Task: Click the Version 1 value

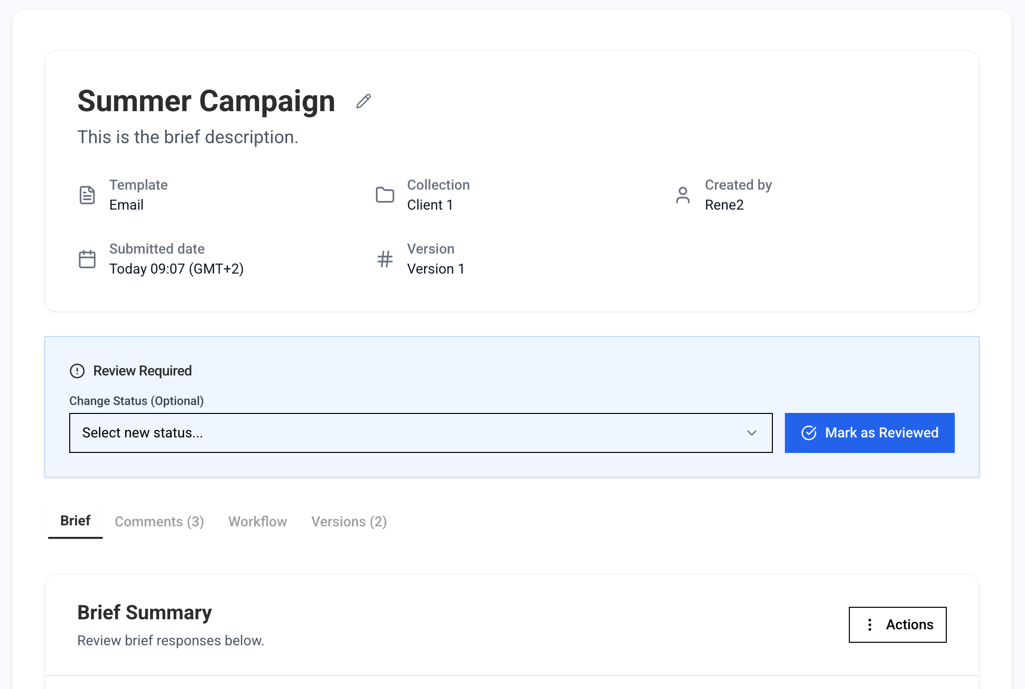Action: pos(436,269)
